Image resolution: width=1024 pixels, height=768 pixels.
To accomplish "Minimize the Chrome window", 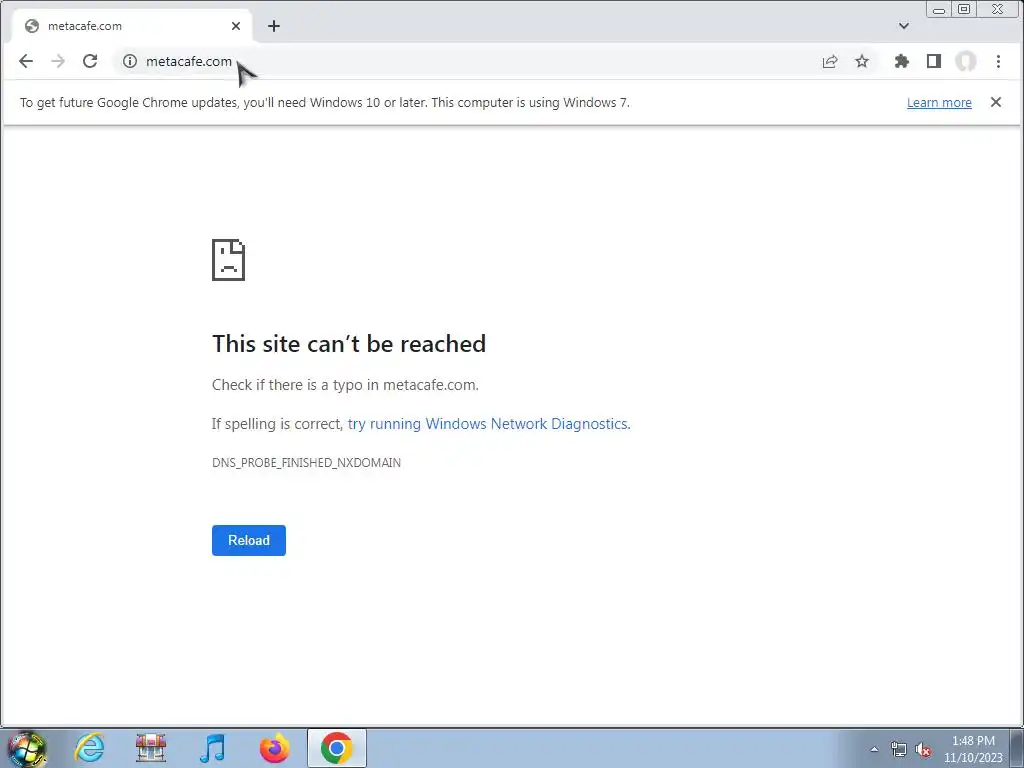I will pos(939,9).
